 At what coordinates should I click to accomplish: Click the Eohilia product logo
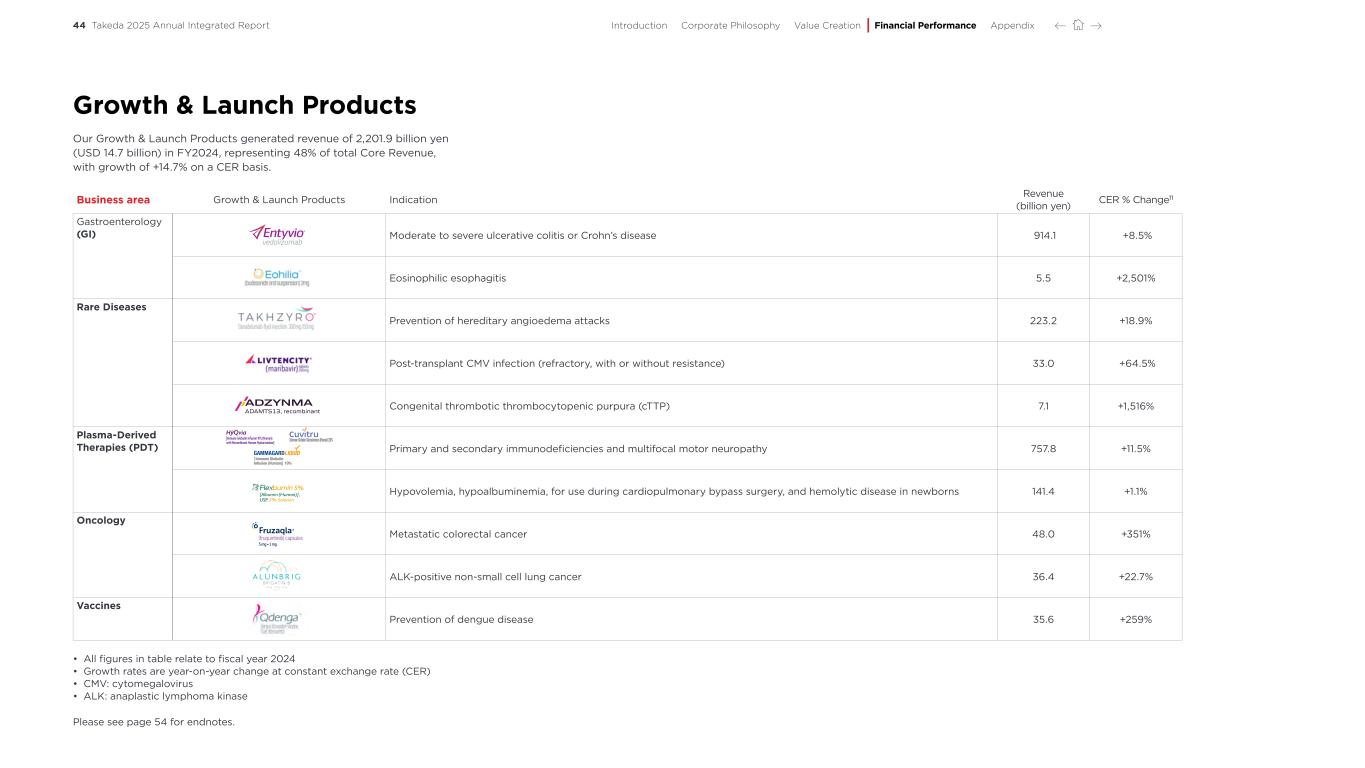[x=277, y=277]
